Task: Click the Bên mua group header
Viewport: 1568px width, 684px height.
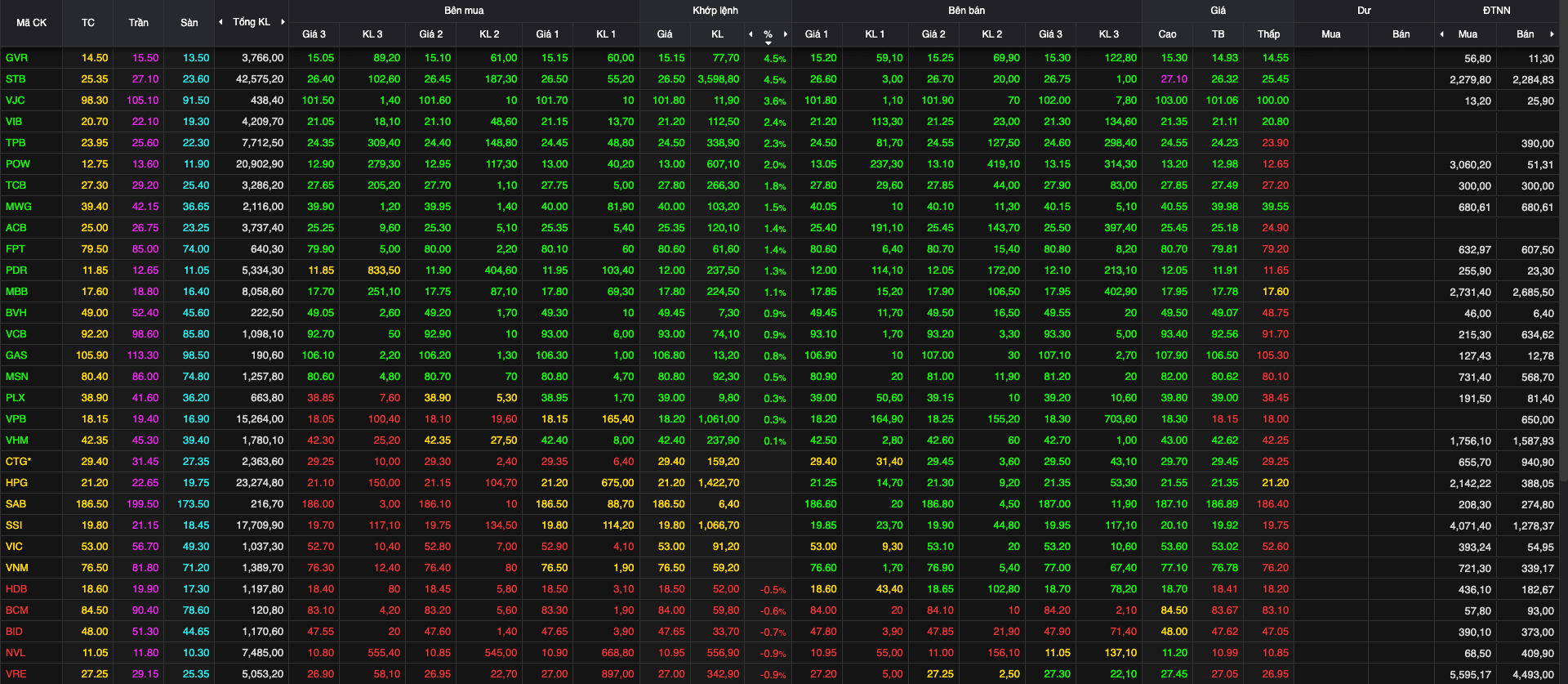Action: pos(464,11)
